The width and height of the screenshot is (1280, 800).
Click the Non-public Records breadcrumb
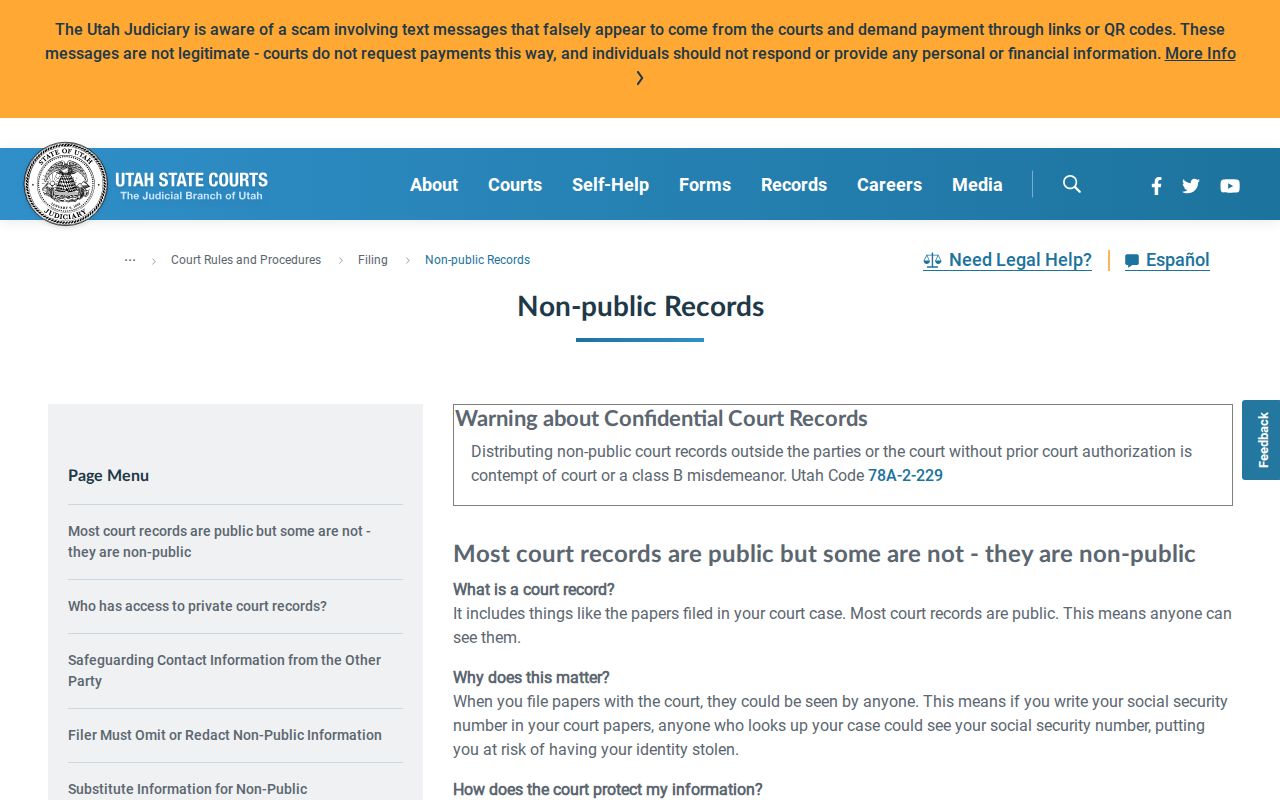click(x=477, y=260)
